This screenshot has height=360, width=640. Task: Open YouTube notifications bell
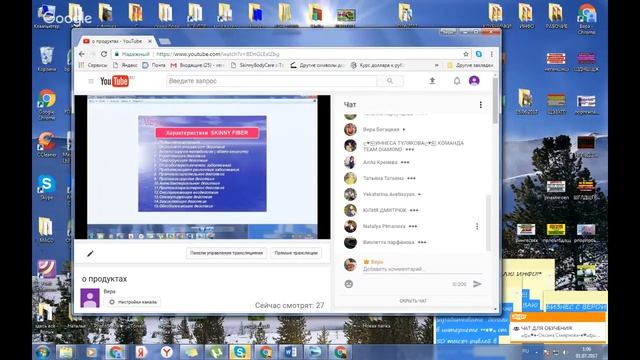click(457, 81)
